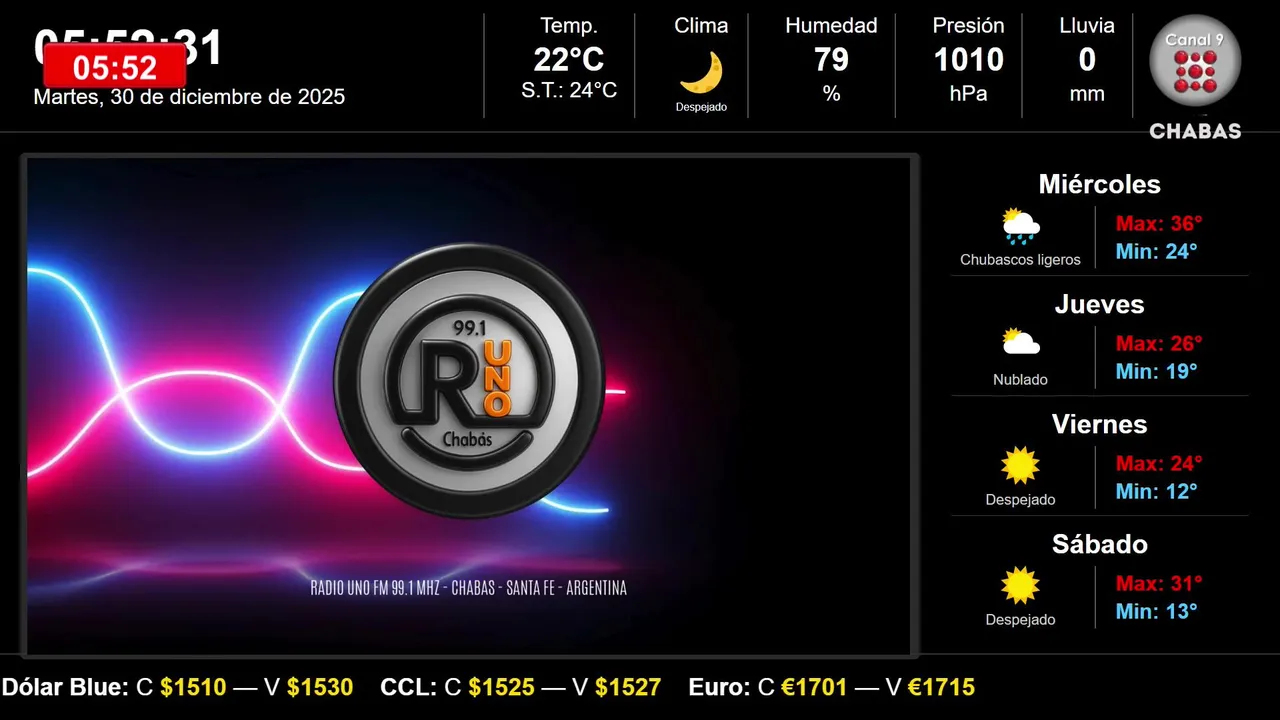Click the Miércoles rain cloud icon
Viewport: 1280px width, 720px height.
(x=1021, y=227)
